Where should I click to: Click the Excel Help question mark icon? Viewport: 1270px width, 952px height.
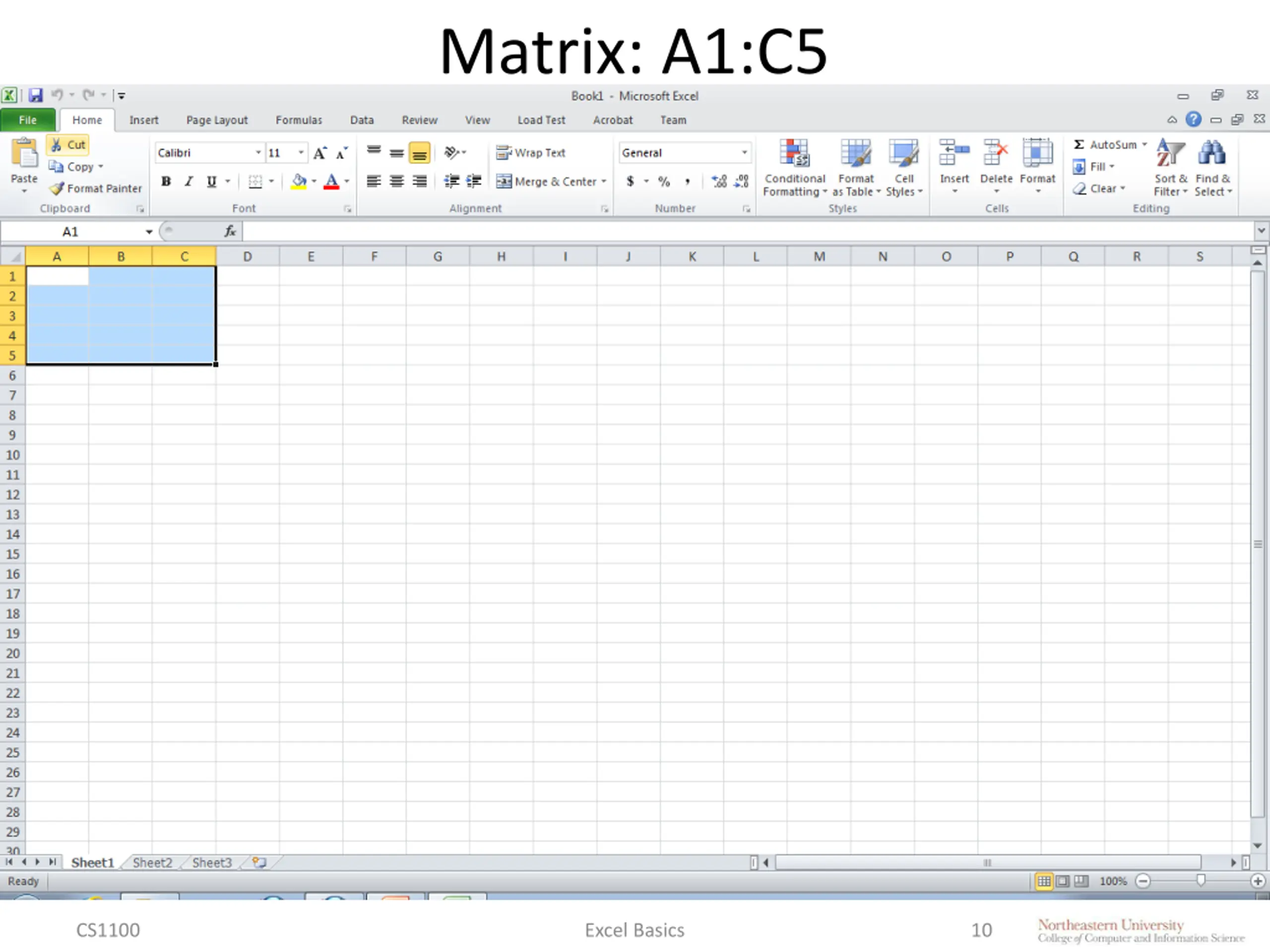1193,119
